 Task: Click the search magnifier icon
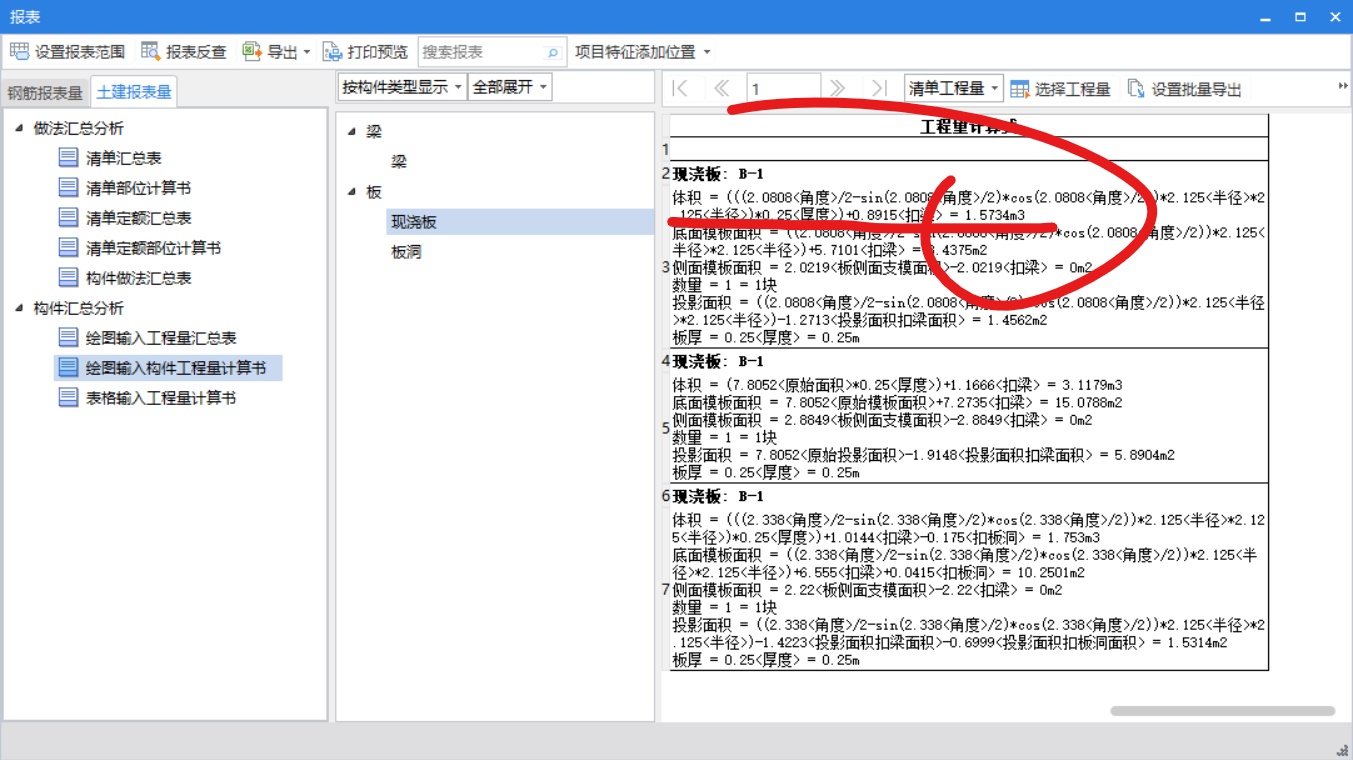[x=552, y=52]
